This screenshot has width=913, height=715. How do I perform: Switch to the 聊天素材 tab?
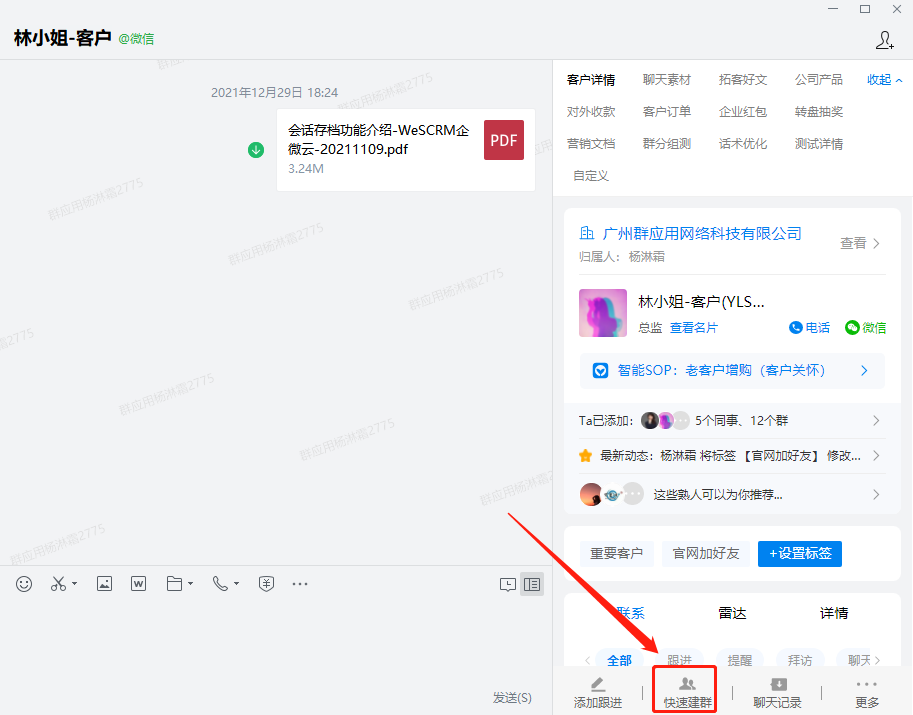666,80
